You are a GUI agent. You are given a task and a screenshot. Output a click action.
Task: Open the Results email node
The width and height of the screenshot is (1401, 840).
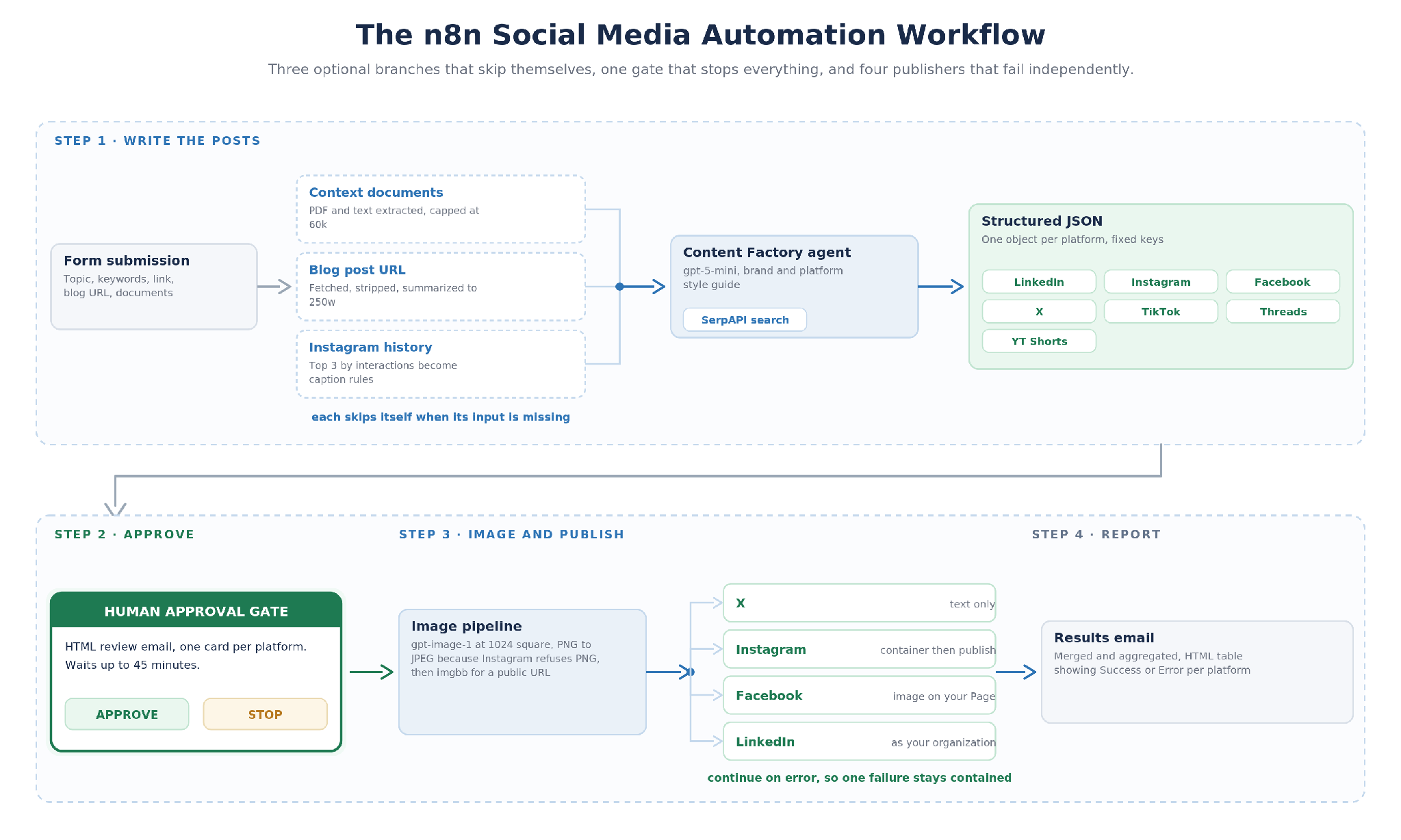tap(1197, 672)
